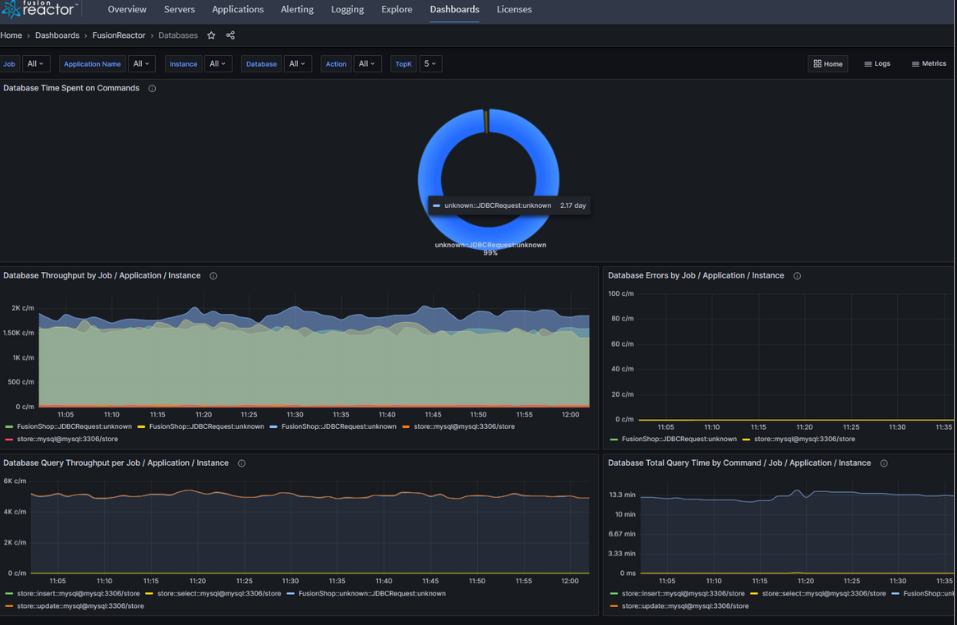Screen dimensions: 957x625
Task: Open Database Throughput panel title menu
Action: 102,276
